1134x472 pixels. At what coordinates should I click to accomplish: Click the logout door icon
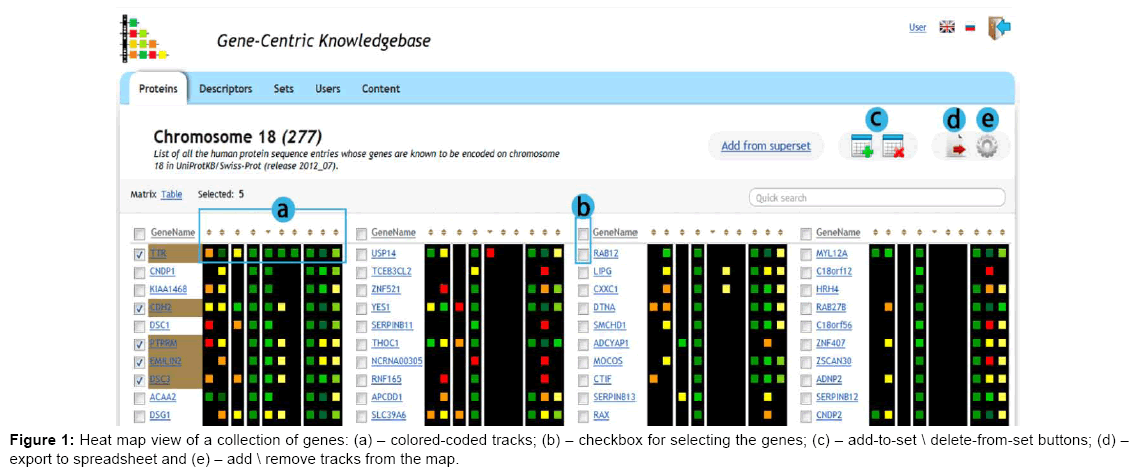[x=998, y=28]
